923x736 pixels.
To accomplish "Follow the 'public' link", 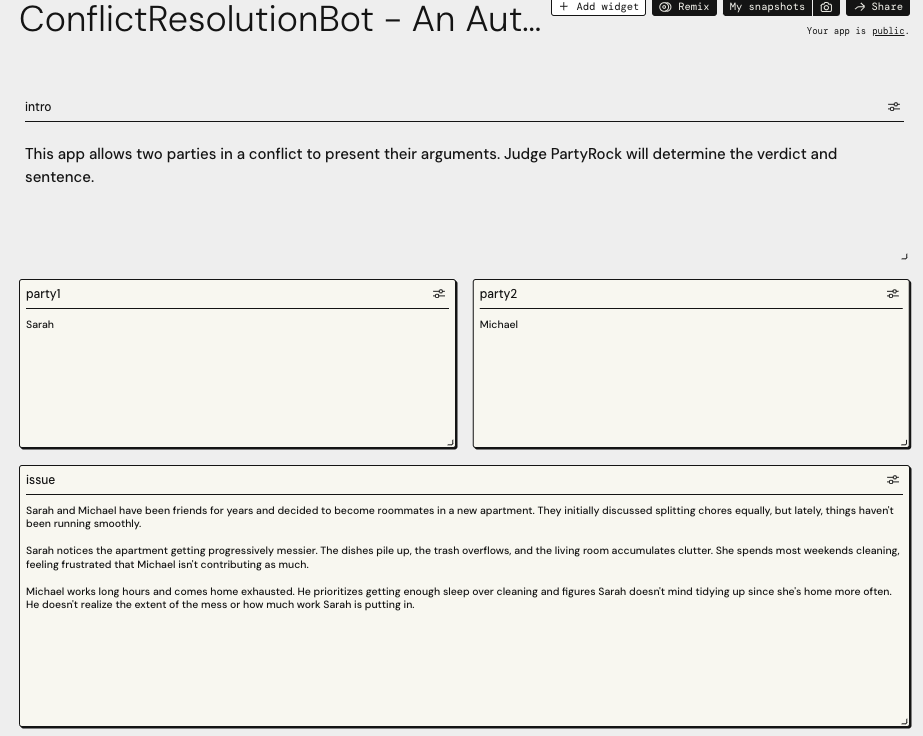I will [888, 31].
